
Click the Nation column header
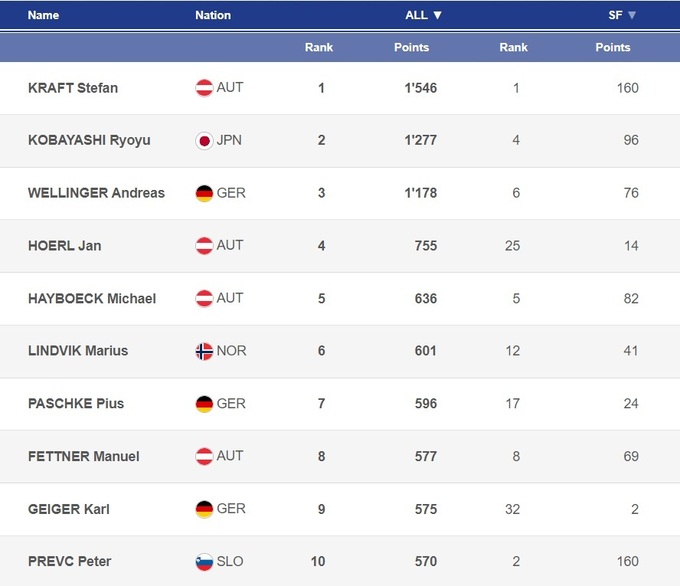pyautogui.click(x=213, y=15)
